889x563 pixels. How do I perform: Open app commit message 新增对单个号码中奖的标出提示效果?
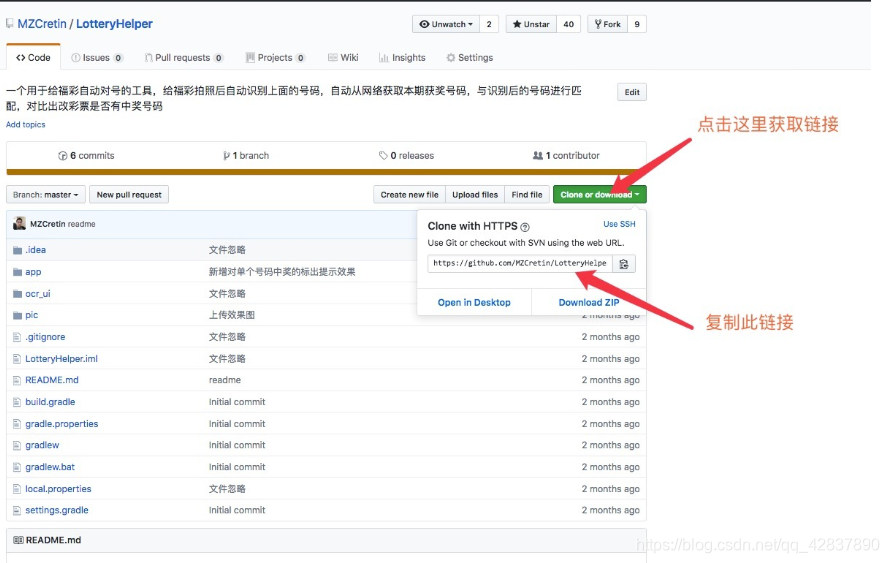click(x=282, y=272)
